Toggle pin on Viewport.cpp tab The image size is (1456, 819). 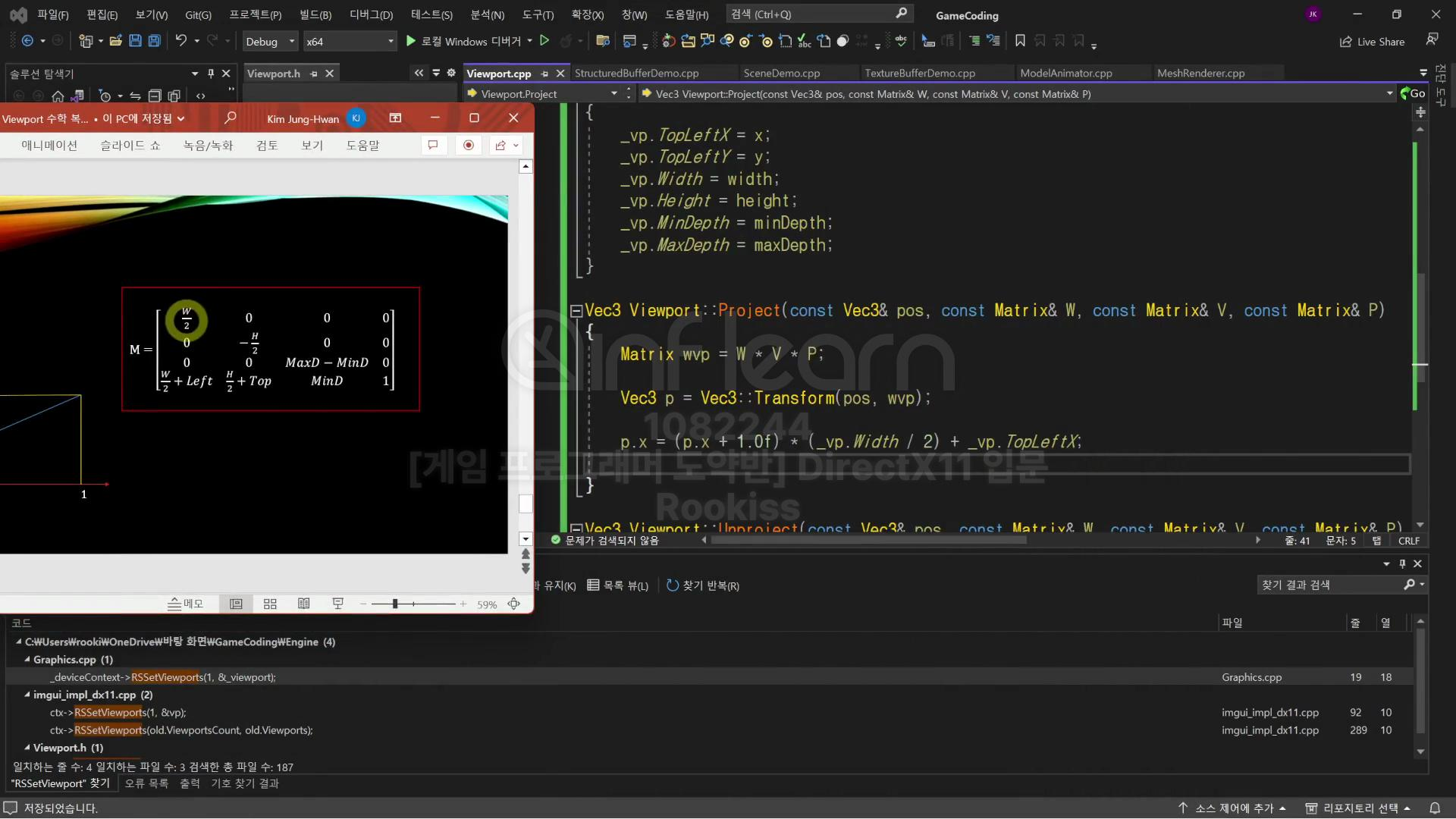click(x=544, y=74)
